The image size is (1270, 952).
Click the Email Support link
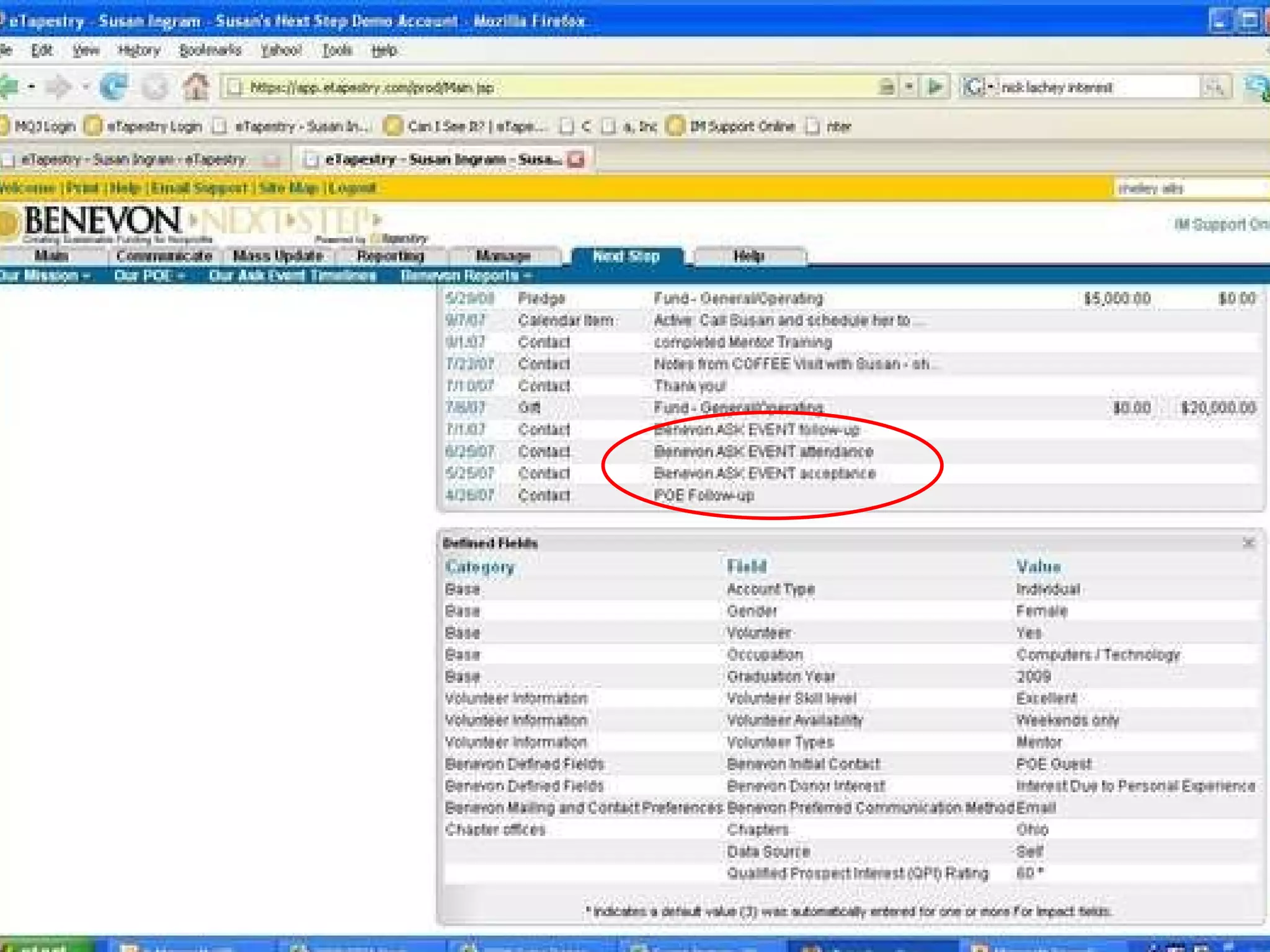point(200,188)
